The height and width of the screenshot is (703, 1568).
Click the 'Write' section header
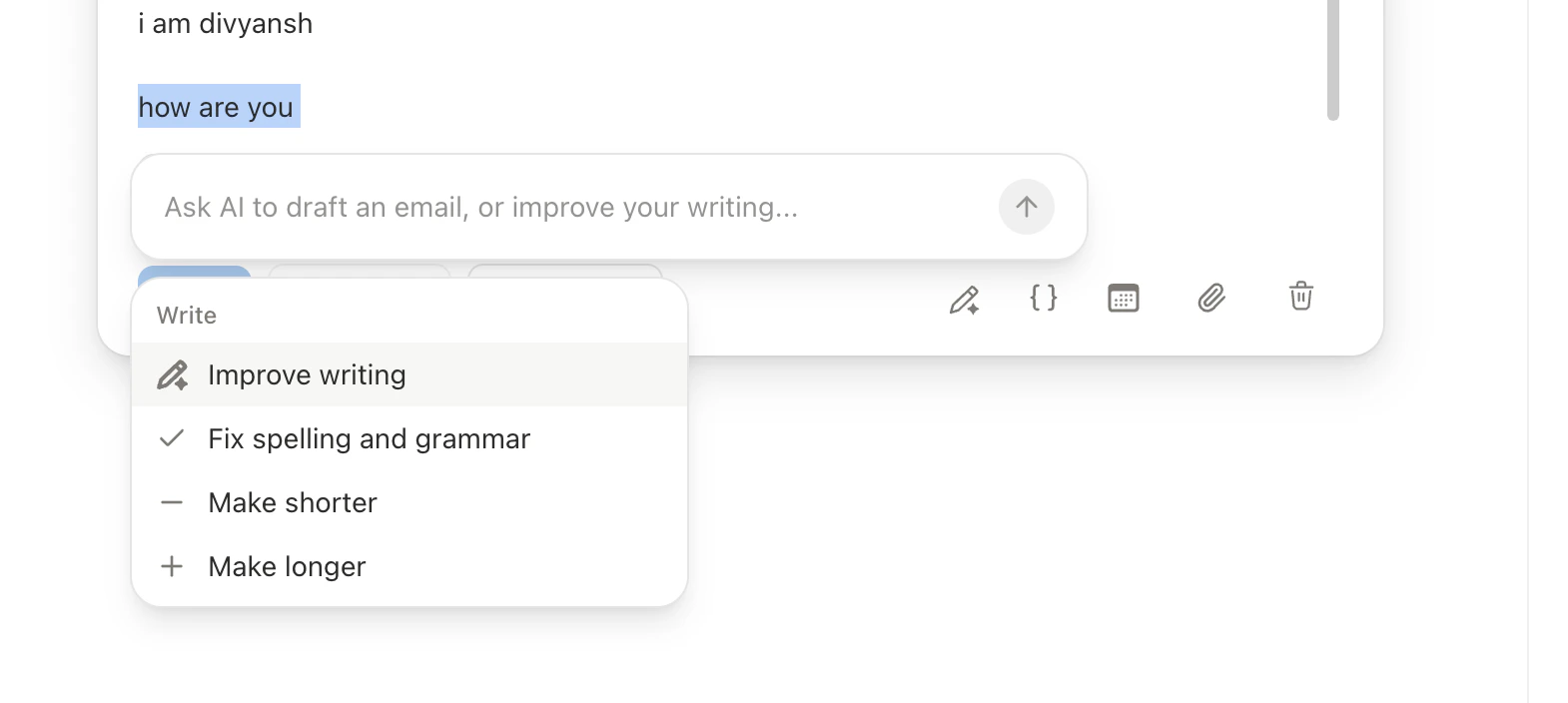pos(186,315)
